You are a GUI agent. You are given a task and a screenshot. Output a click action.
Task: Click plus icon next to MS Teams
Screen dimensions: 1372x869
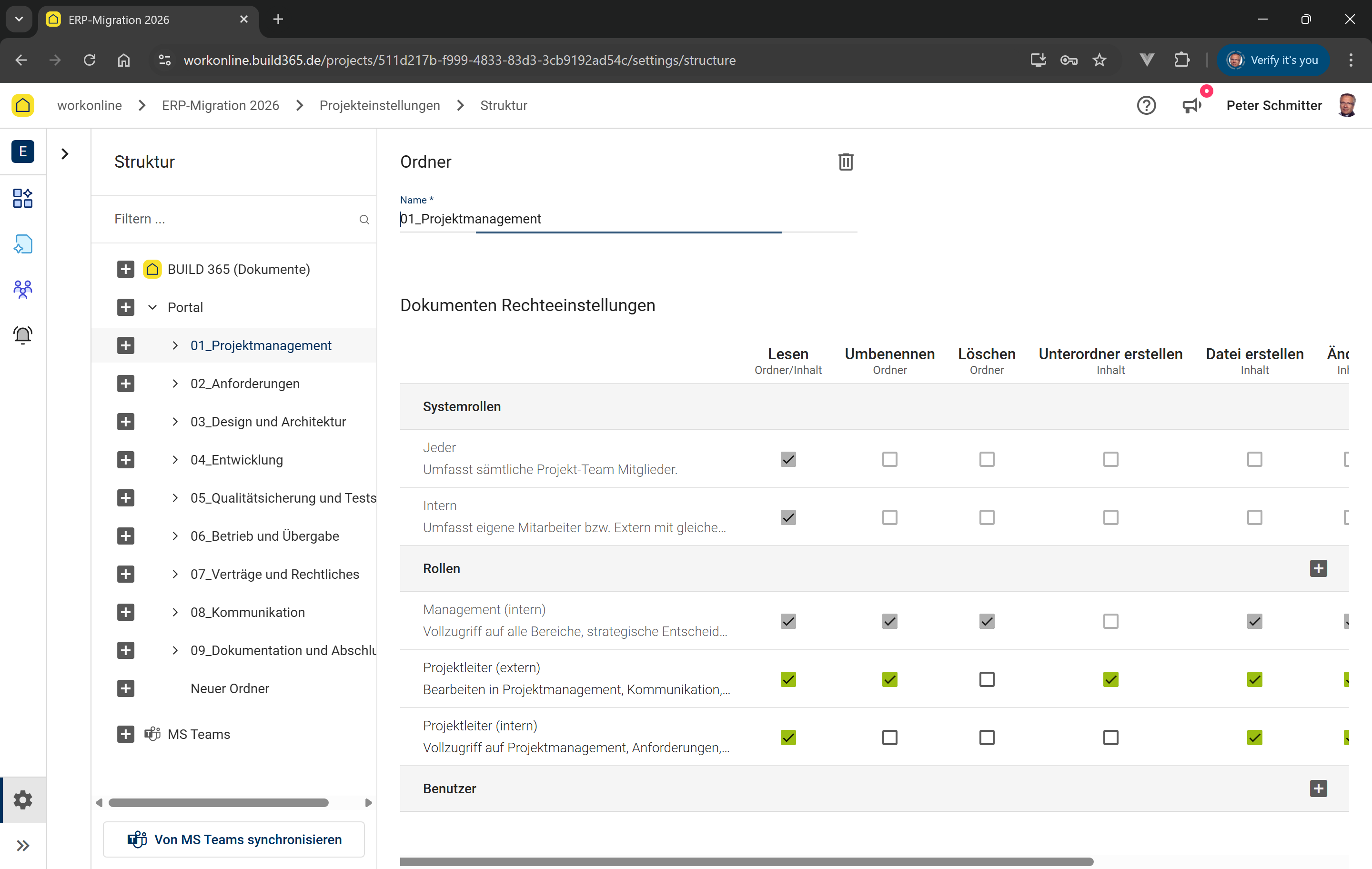coord(125,734)
